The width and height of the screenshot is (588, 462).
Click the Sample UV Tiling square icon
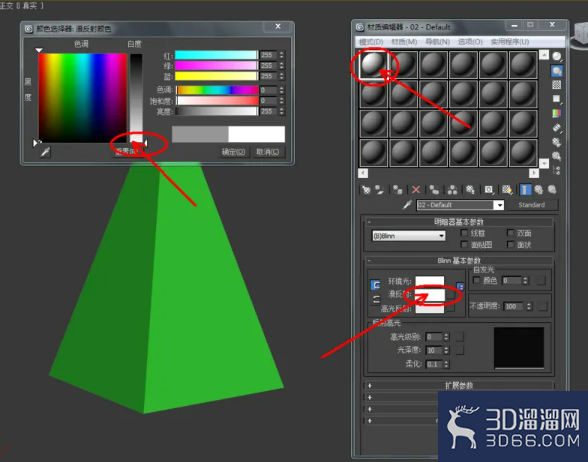tap(557, 99)
